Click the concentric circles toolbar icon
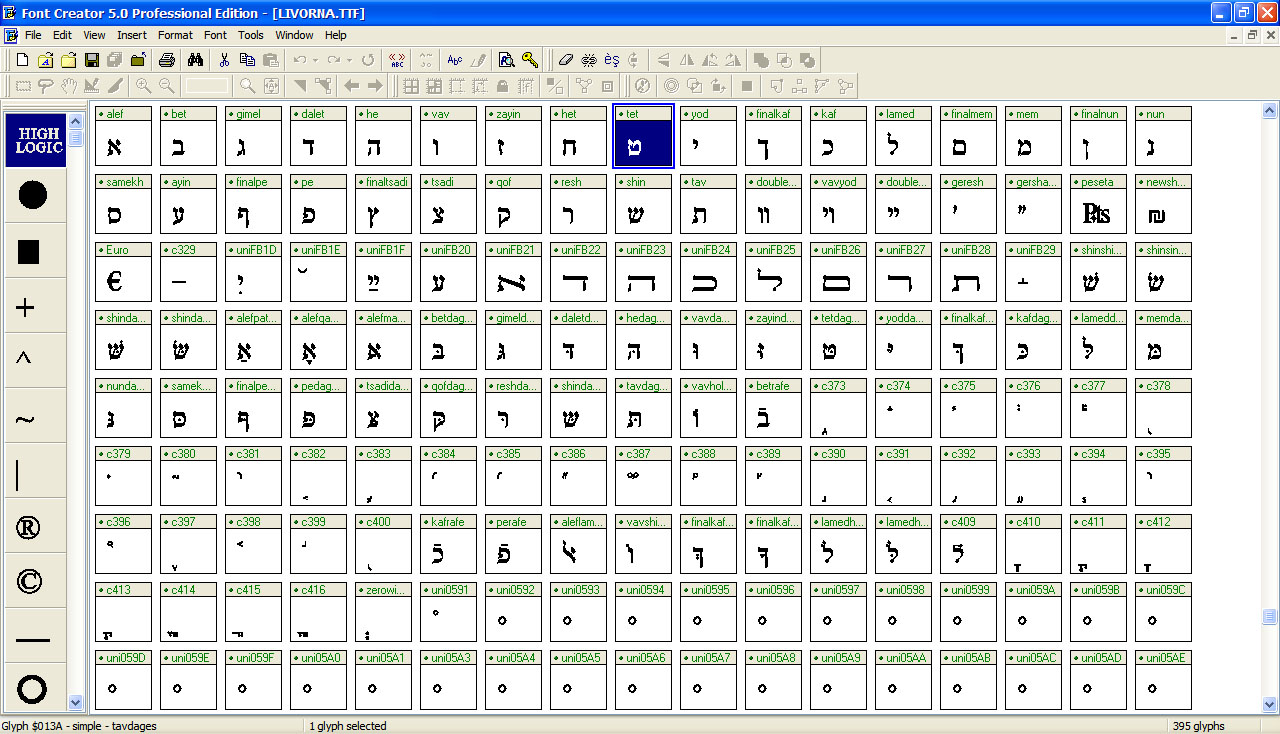The height and width of the screenshot is (734, 1280). pos(671,86)
